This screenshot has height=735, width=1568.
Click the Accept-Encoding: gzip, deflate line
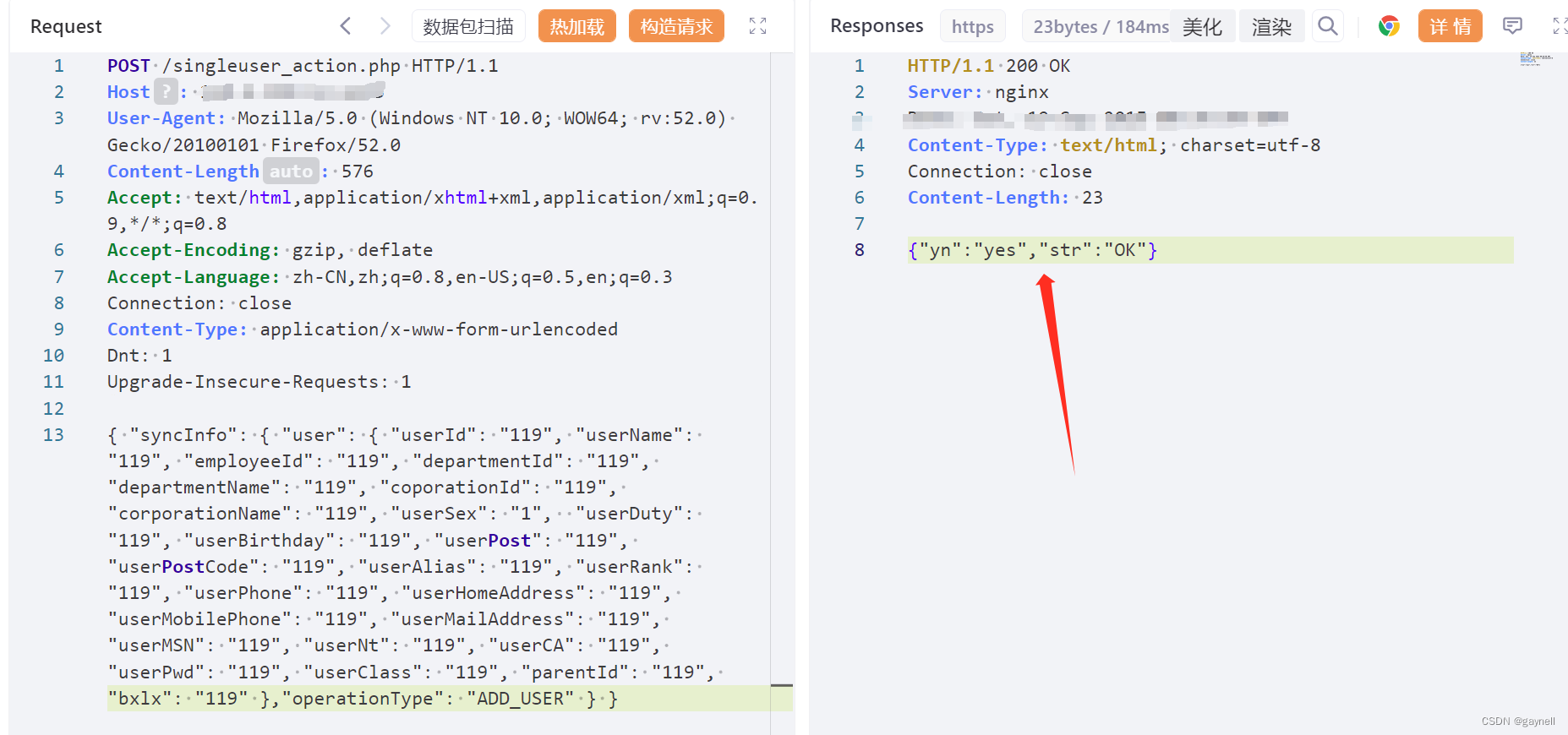click(x=270, y=250)
